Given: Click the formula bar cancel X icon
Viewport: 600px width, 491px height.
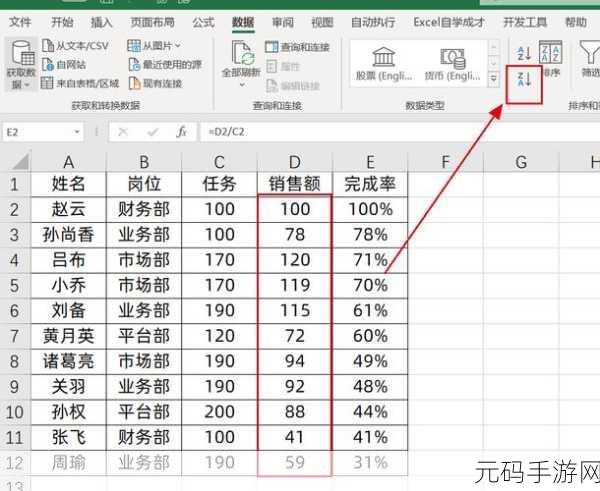Looking at the screenshot, I should point(123,132).
